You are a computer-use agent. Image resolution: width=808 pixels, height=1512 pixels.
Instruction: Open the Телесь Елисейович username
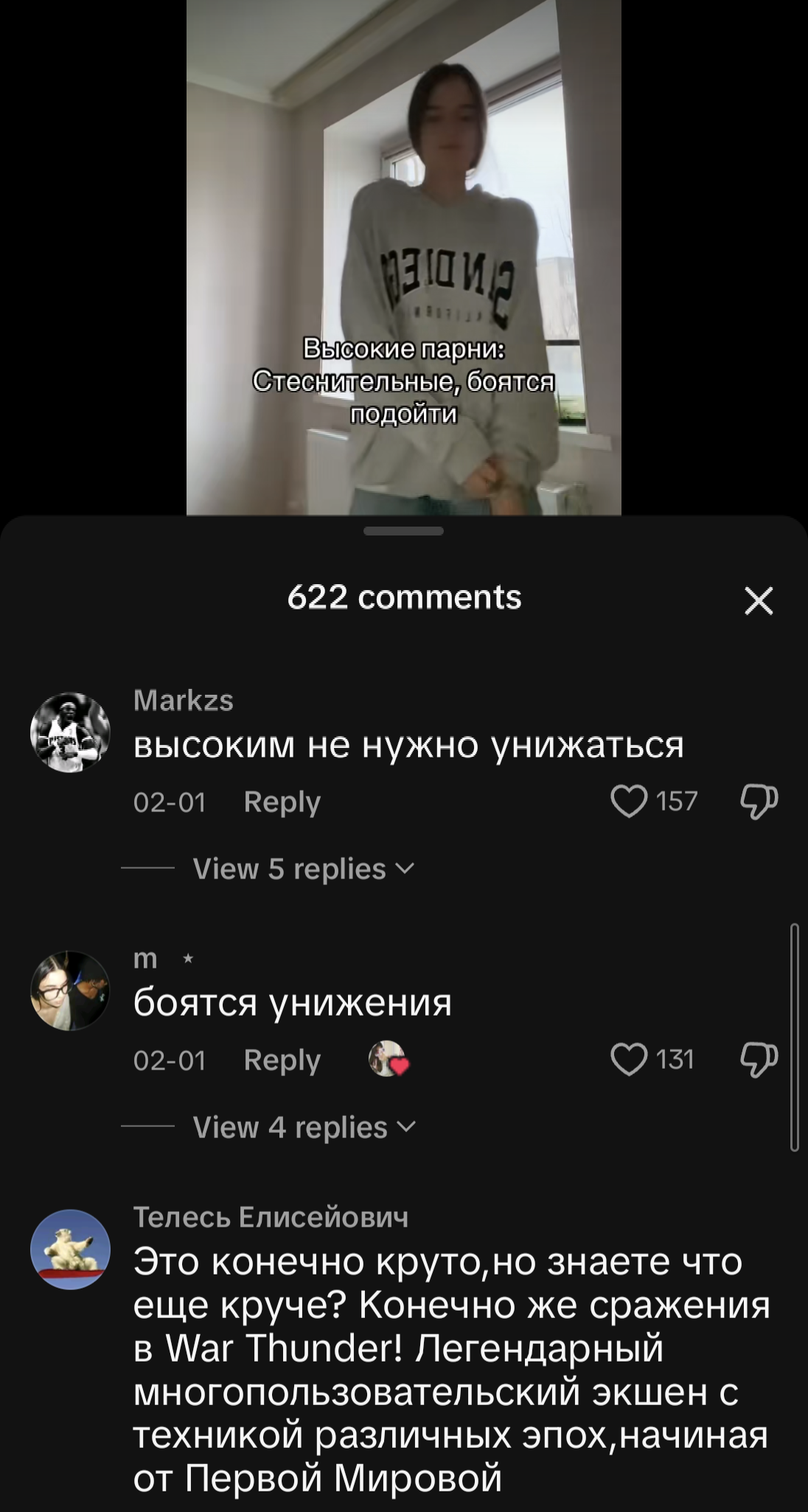tap(271, 1217)
